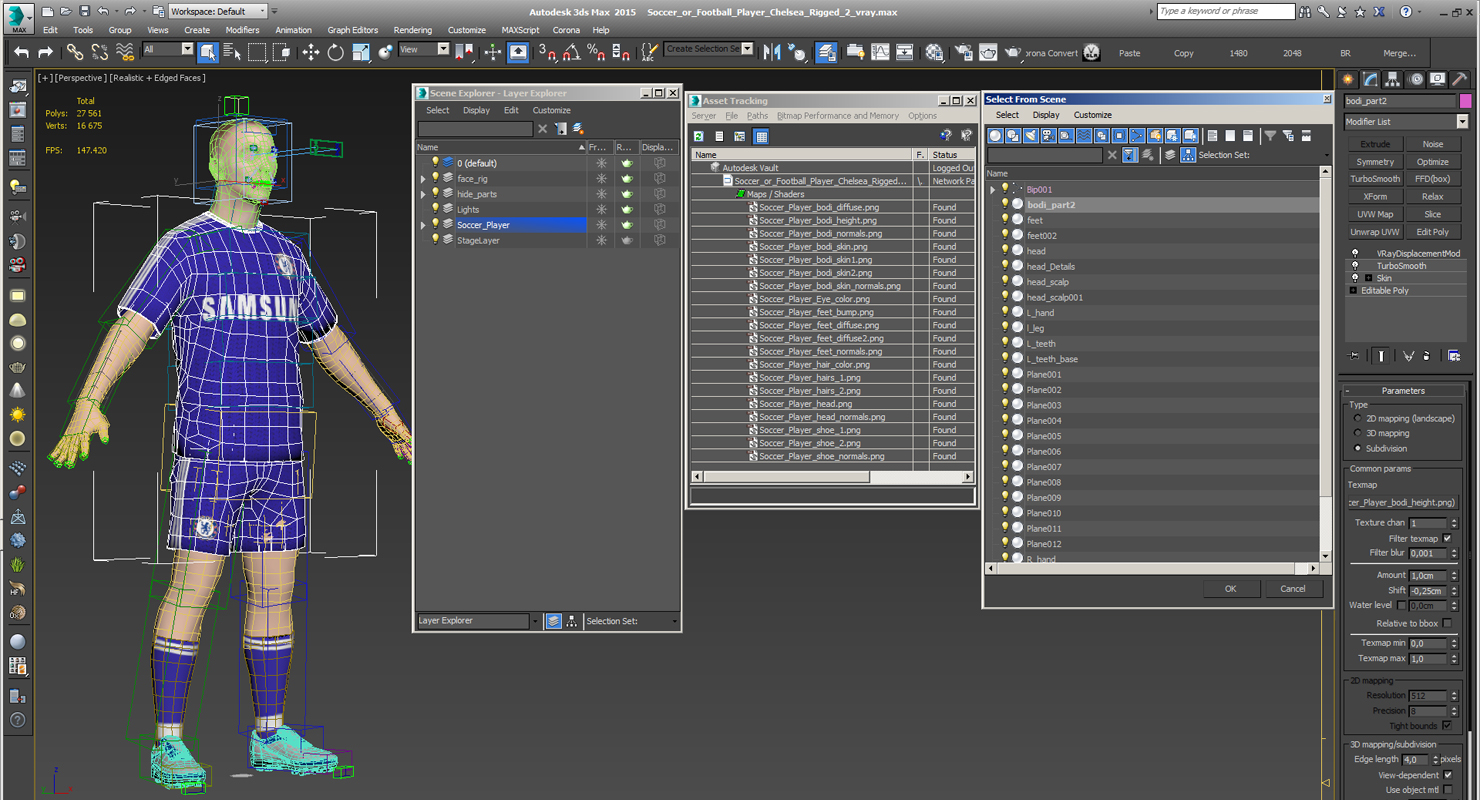Activate the Select and Rotate tool

coord(336,52)
